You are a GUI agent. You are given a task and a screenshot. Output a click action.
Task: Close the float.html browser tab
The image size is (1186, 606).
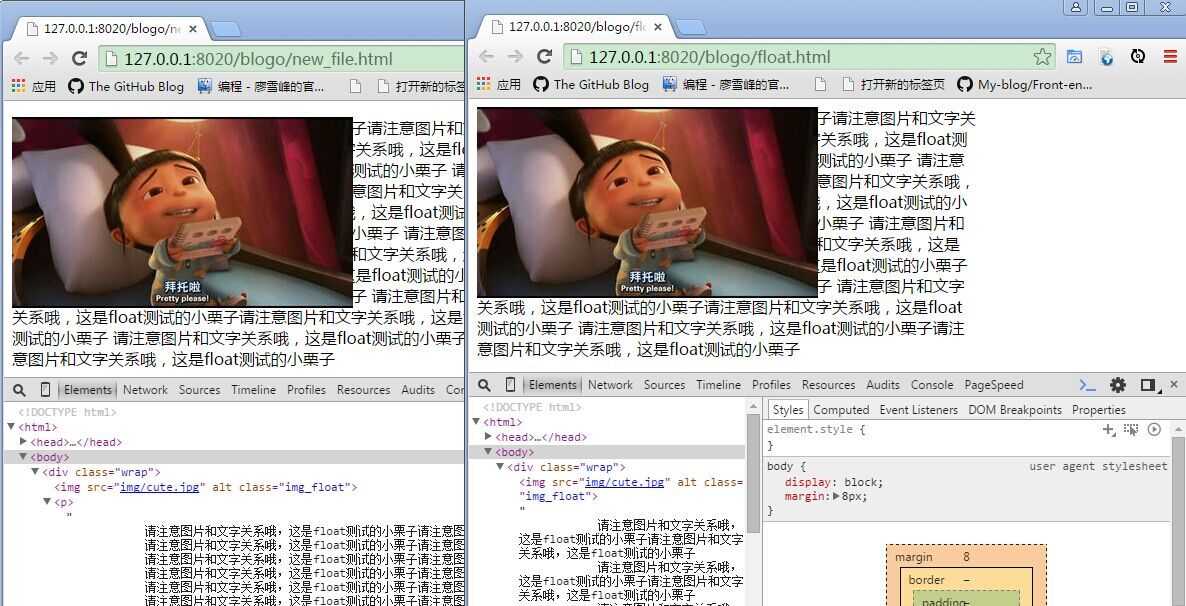coord(658,27)
